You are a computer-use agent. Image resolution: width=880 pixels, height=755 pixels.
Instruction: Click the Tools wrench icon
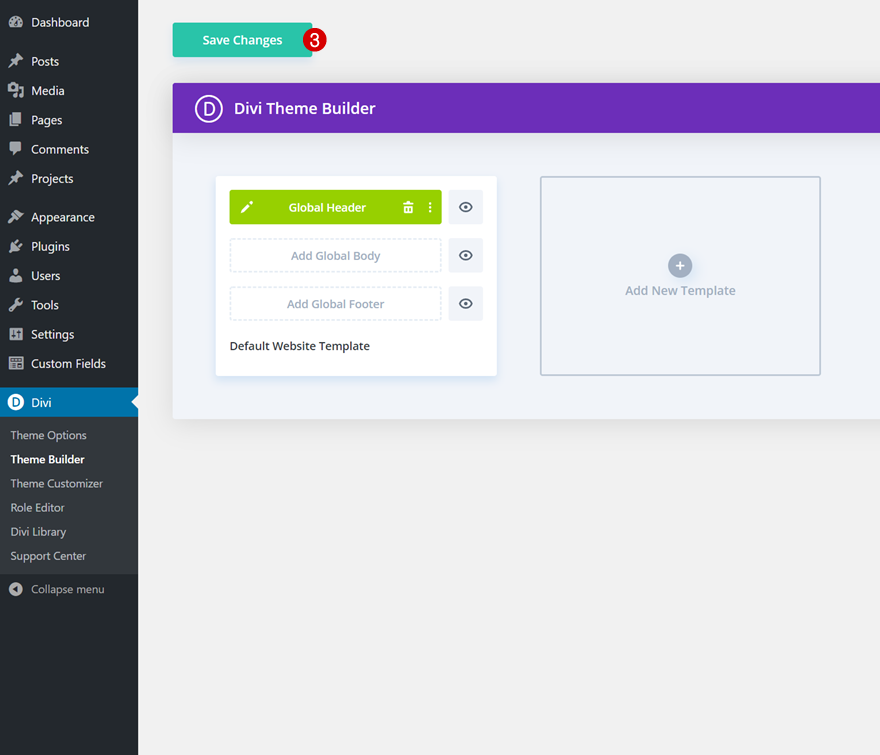16,304
